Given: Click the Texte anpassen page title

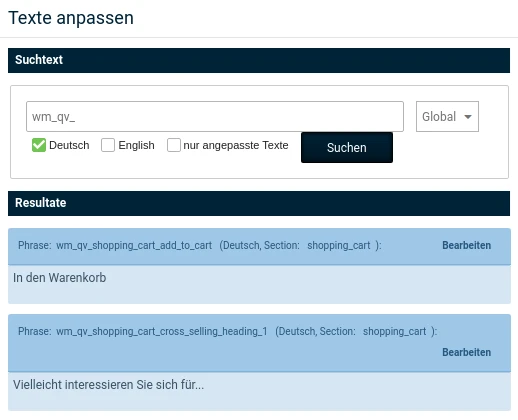Looking at the screenshot, I should coord(71,18).
